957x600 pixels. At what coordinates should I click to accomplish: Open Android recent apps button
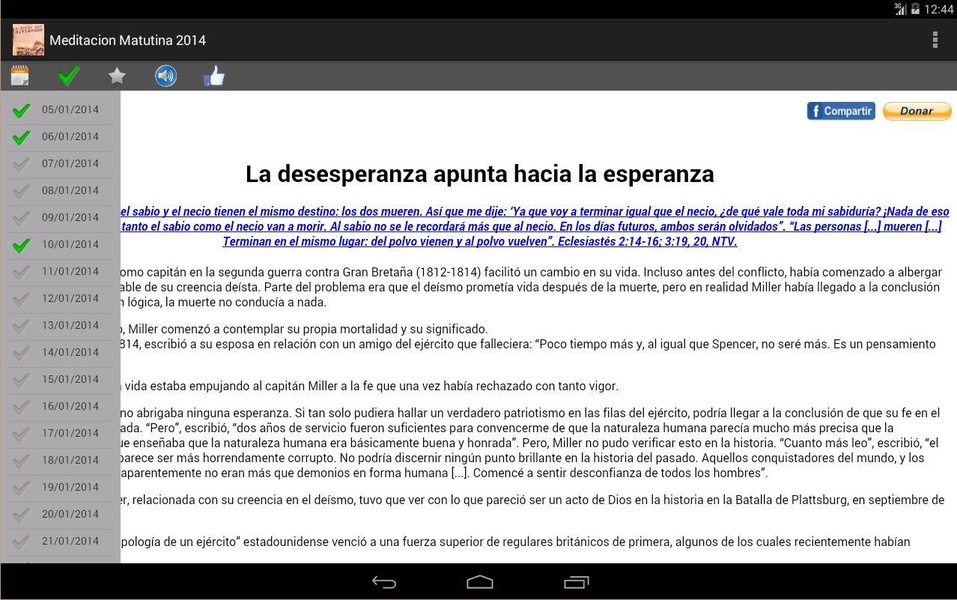(576, 582)
